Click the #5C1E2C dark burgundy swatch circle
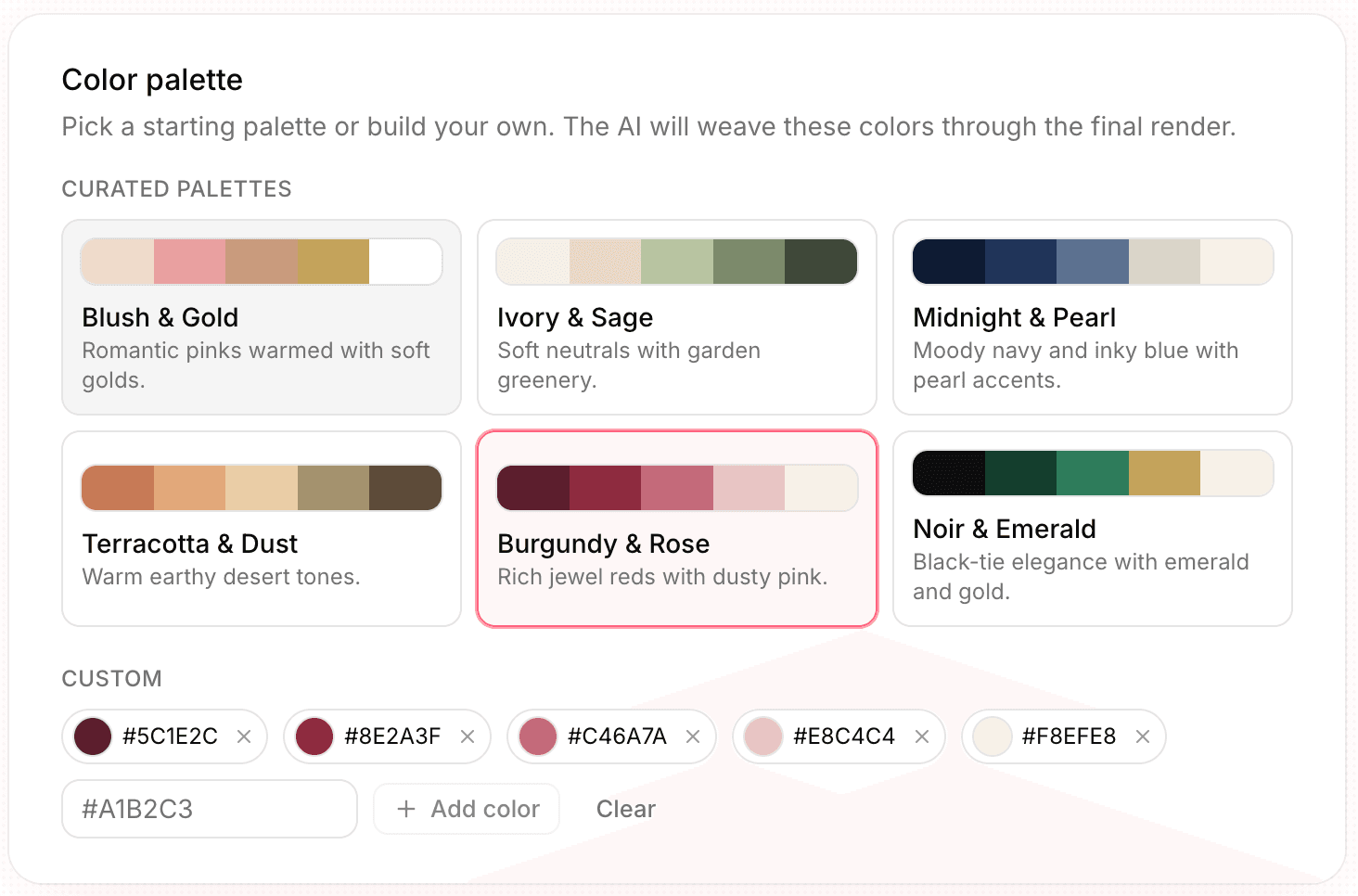 (93, 736)
